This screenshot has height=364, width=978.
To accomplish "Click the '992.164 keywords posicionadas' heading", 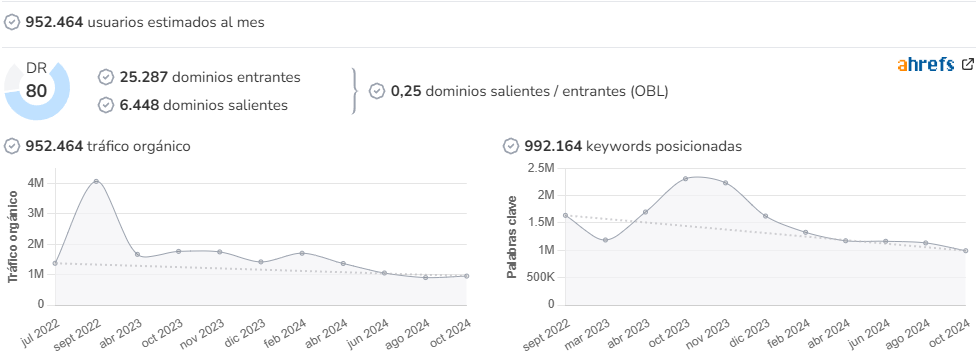I will 633,146.
